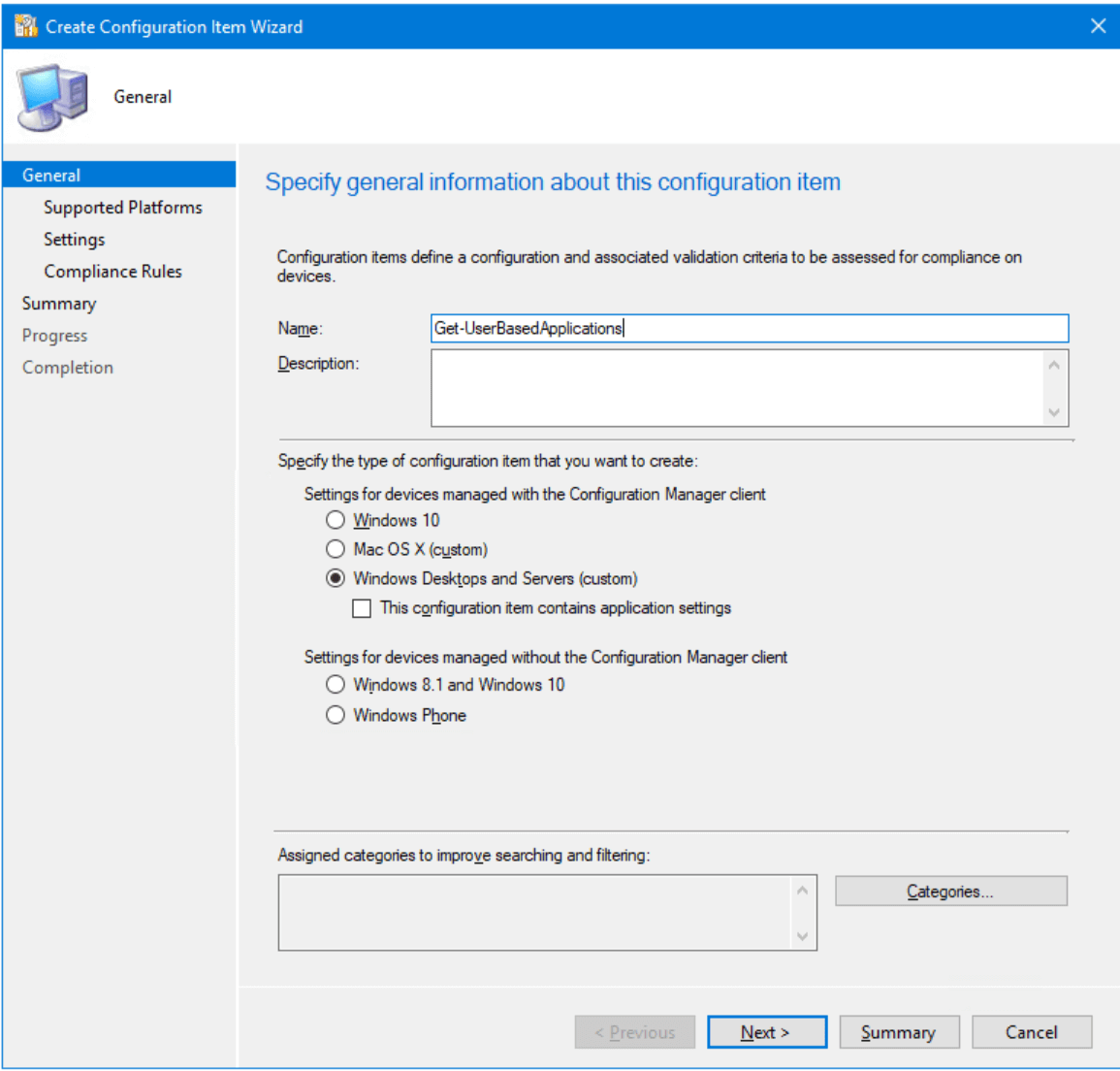Image resolution: width=1120 pixels, height=1071 pixels.
Task: Click the 'Specify general information' heading text
Action: 553,182
